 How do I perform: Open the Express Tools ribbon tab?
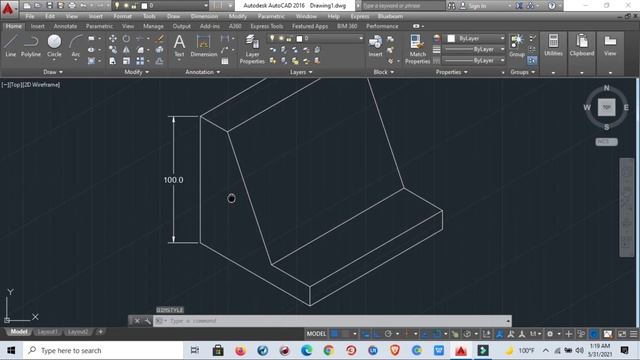pos(267,26)
